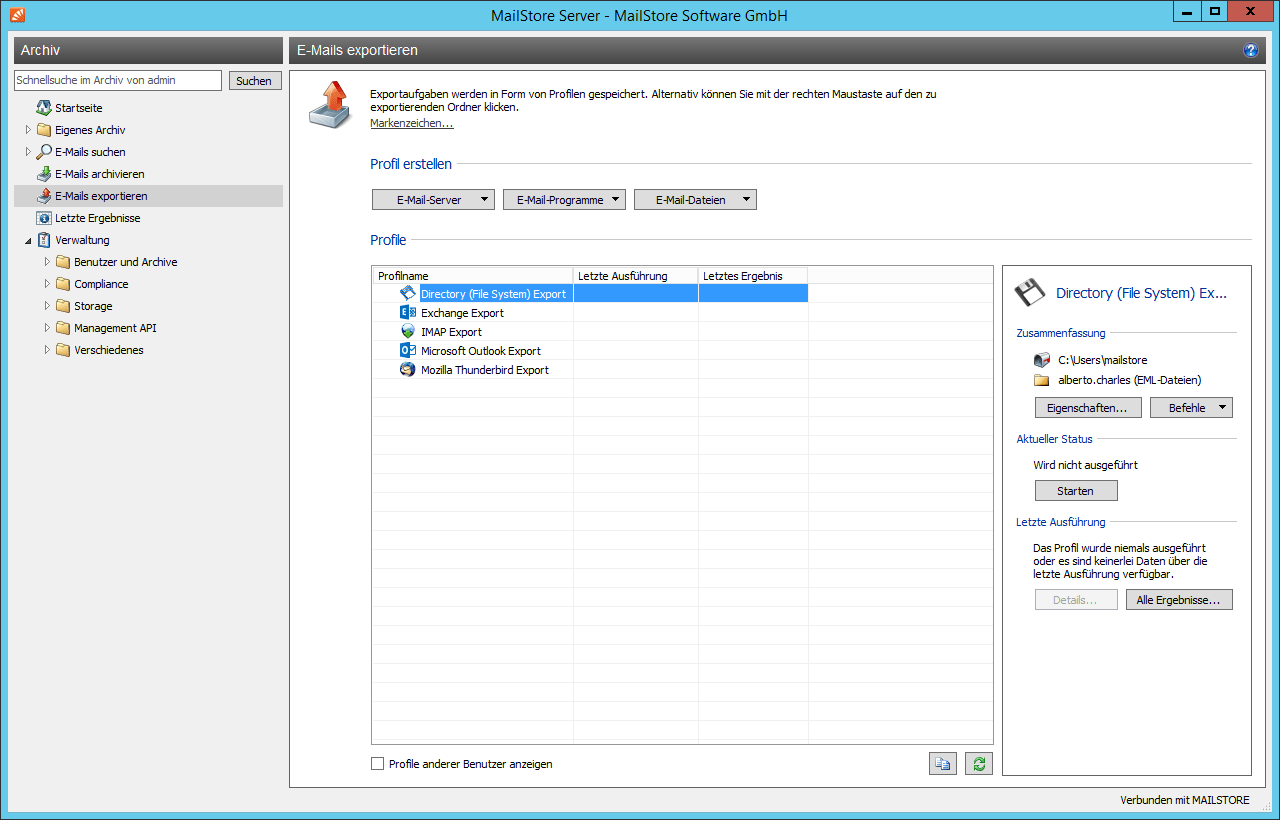
Task: Sort by the Letzte Ausführung column header
Action: pos(636,275)
